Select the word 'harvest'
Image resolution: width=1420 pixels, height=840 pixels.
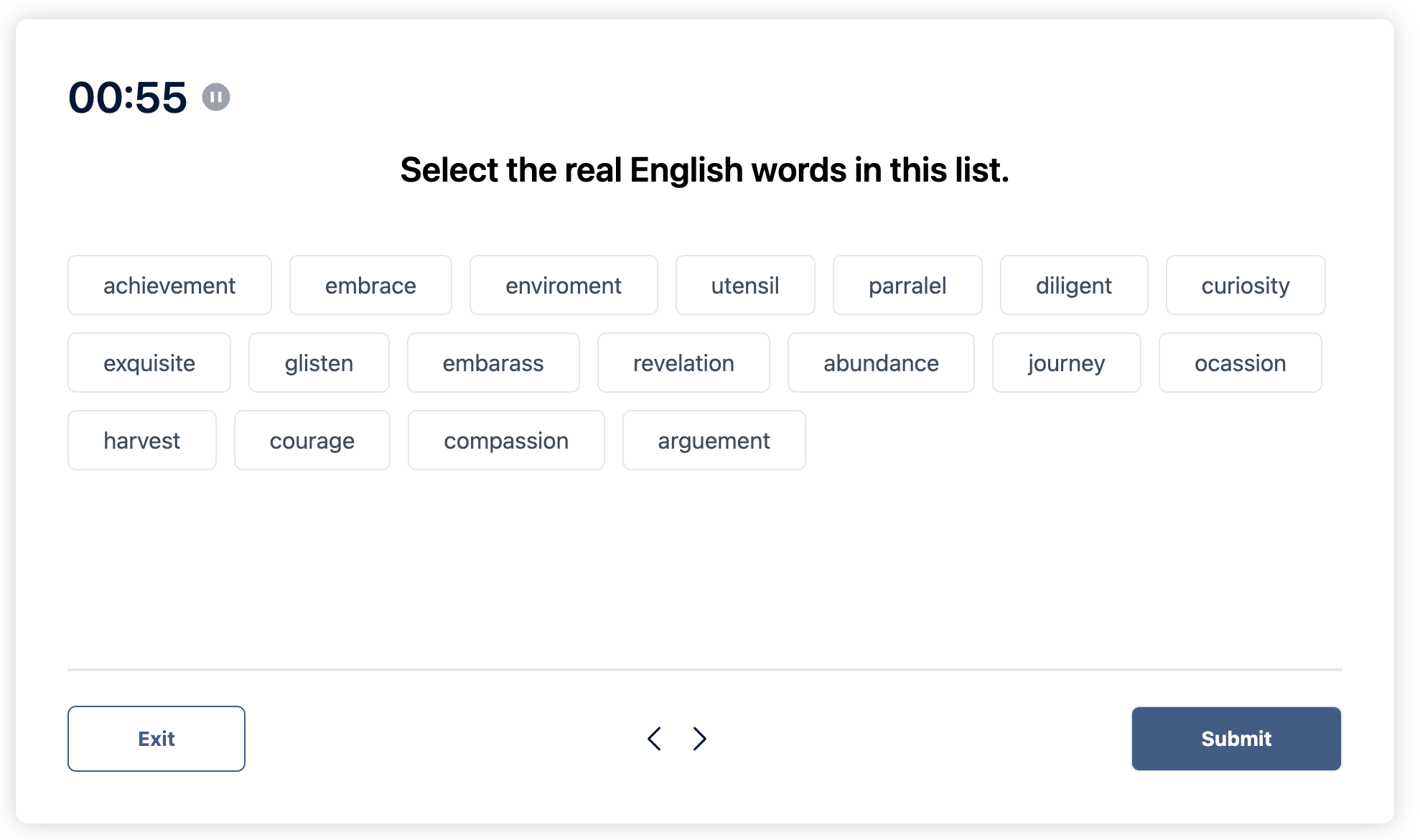142,440
